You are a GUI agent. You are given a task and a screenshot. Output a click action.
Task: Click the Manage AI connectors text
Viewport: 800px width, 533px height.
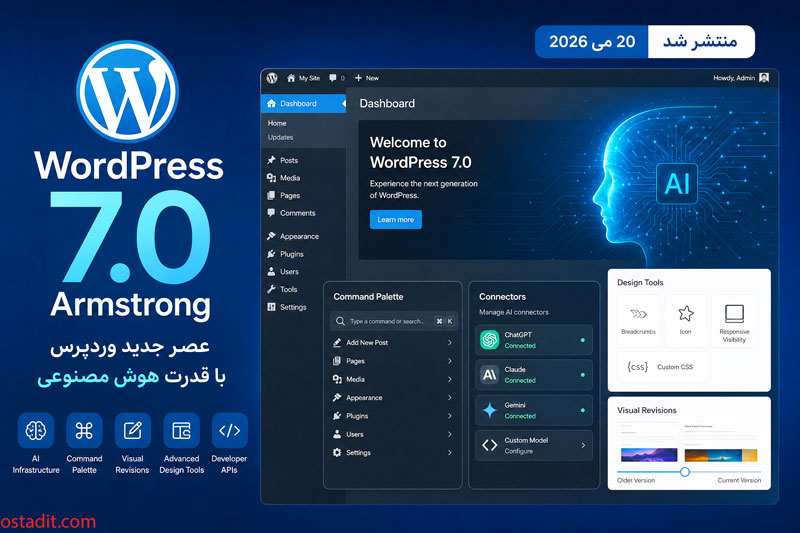pos(514,312)
